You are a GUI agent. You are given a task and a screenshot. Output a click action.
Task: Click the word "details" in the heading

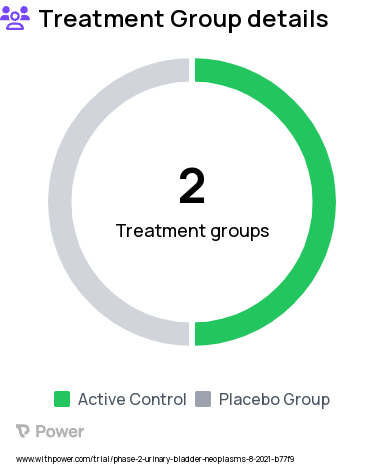tap(288, 19)
